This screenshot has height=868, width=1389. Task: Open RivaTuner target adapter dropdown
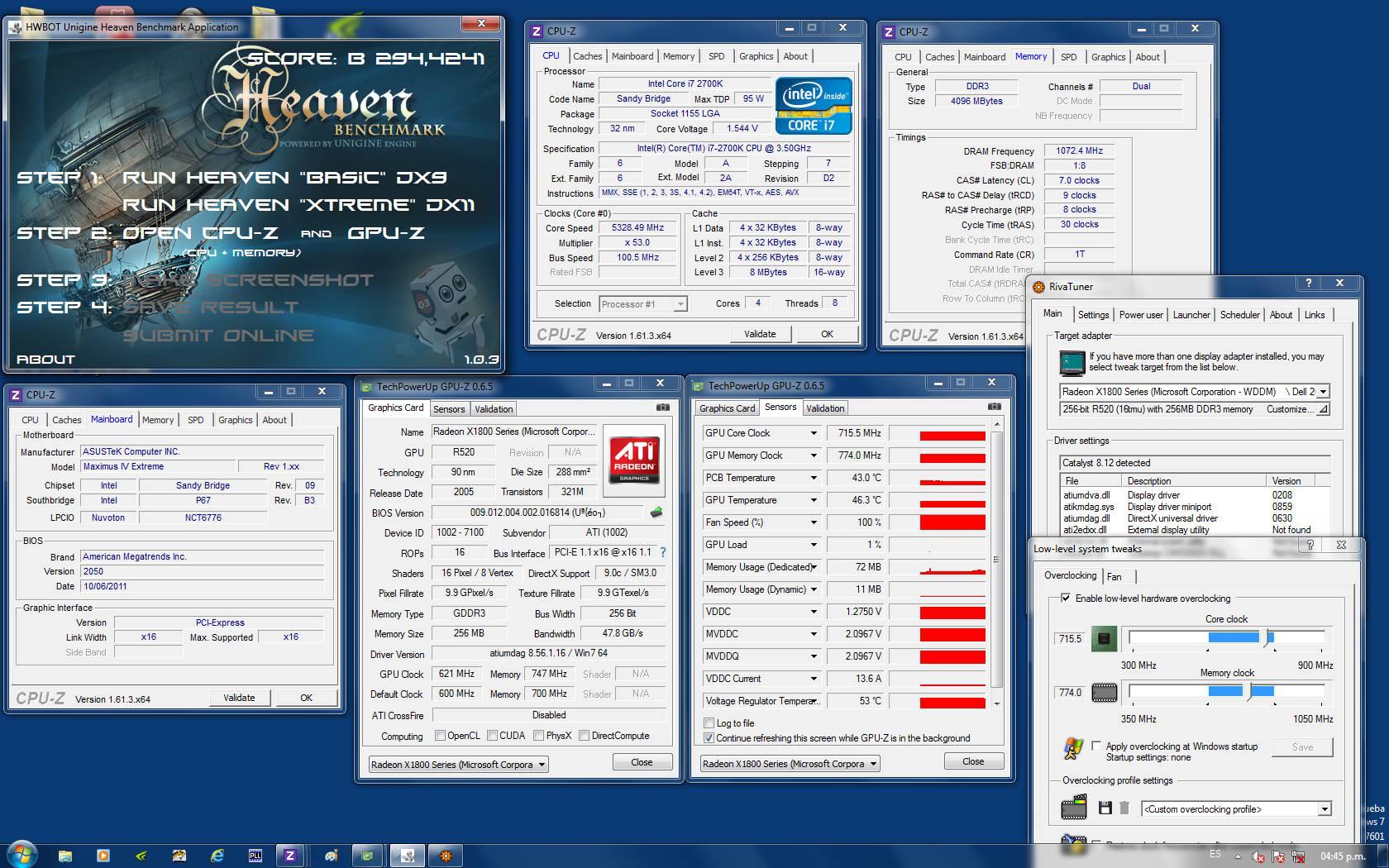pos(1323,392)
